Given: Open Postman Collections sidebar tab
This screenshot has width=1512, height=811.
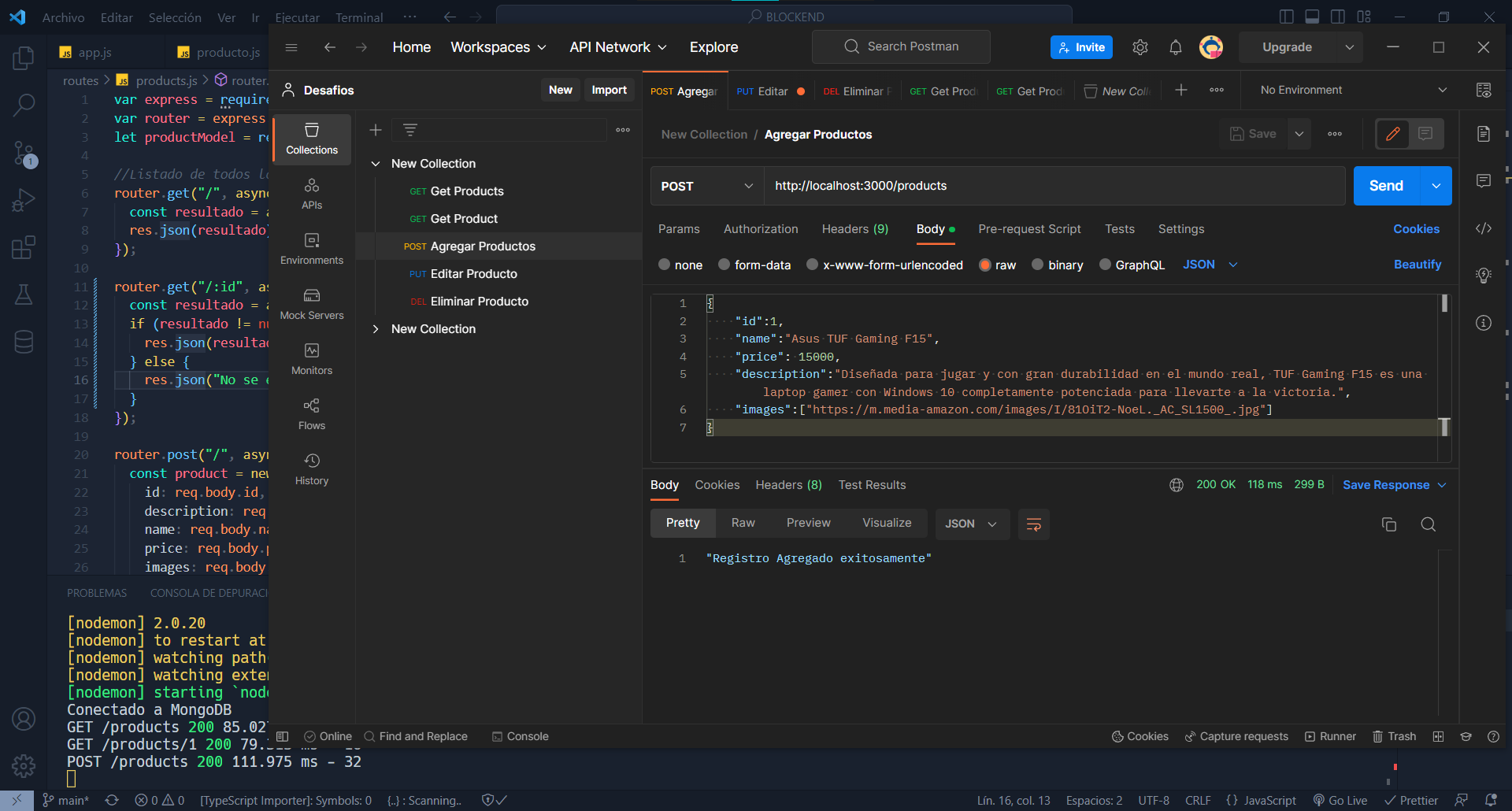Looking at the screenshot, I should (x=312, y=139).
